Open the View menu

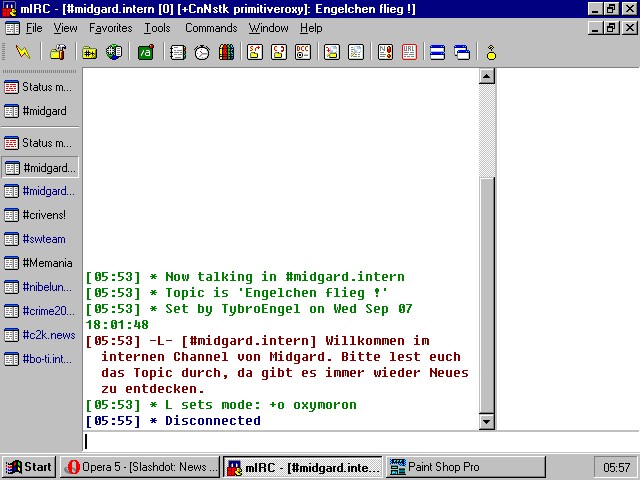click(x=65, y=28)
